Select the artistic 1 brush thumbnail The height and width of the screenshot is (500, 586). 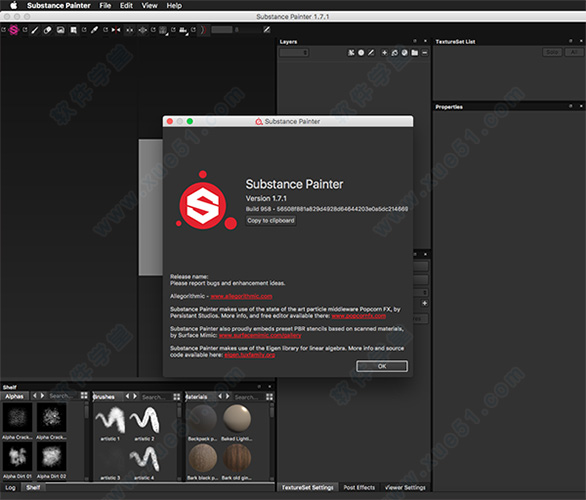110,420
